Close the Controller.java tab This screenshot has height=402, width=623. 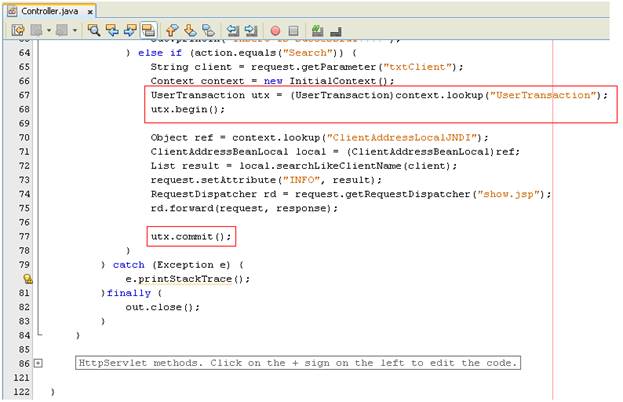pyautogui.click(x=90, y=12)
